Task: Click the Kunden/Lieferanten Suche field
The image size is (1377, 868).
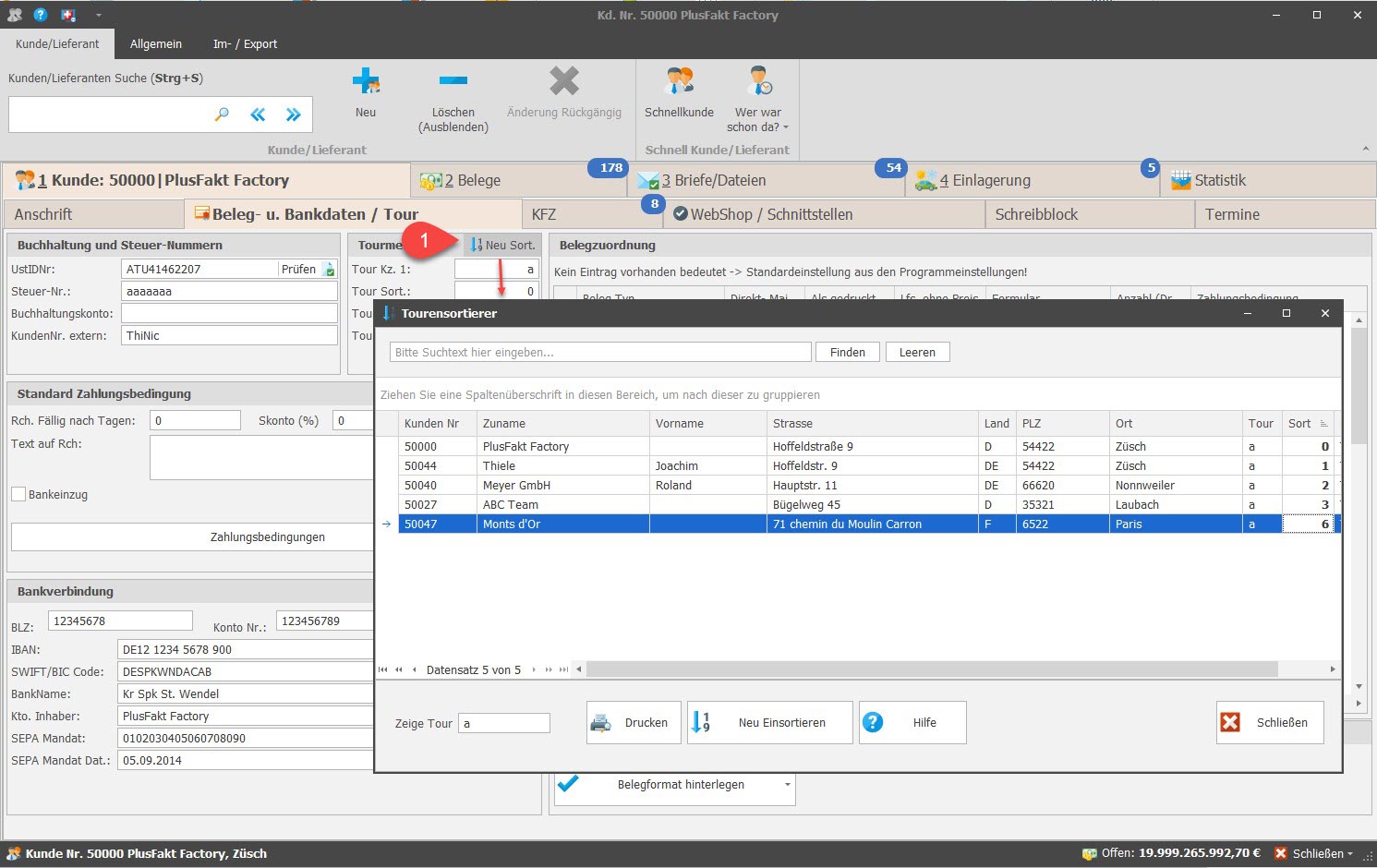Action: (x=109, y=115)
